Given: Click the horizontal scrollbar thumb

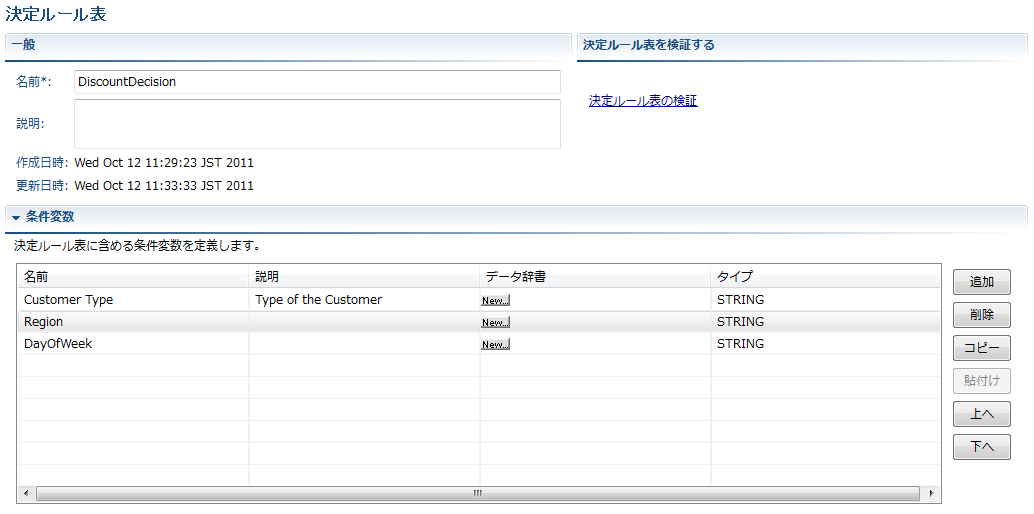Looking at the screenshot, I should 477,494.
